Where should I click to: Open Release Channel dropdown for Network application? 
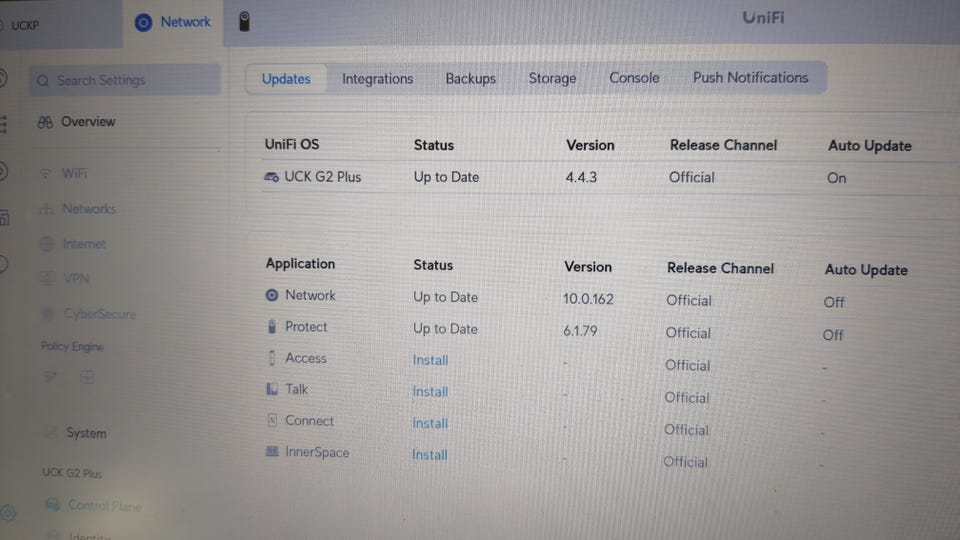coord(689,300)
